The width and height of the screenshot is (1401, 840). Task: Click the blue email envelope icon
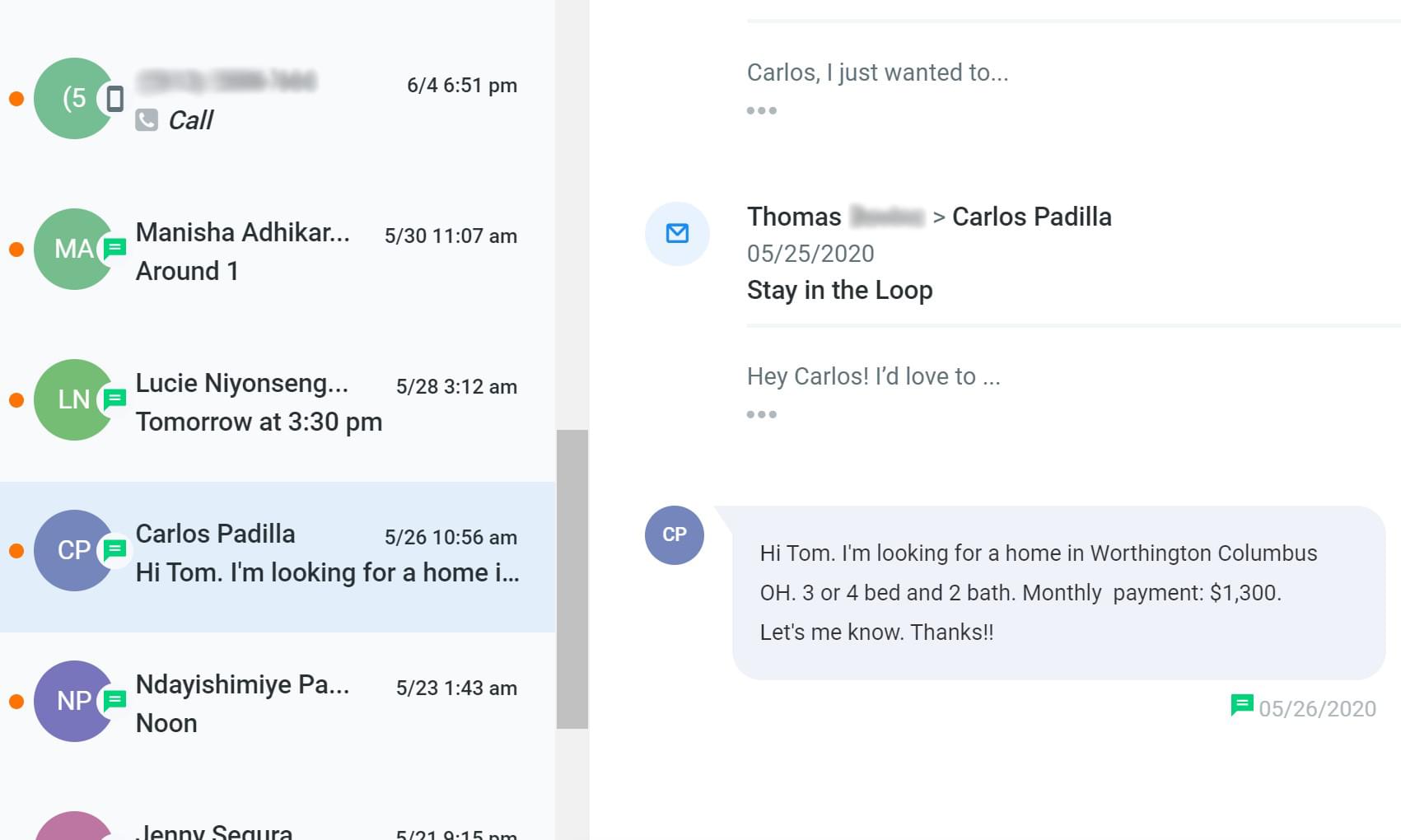(677, 233)
